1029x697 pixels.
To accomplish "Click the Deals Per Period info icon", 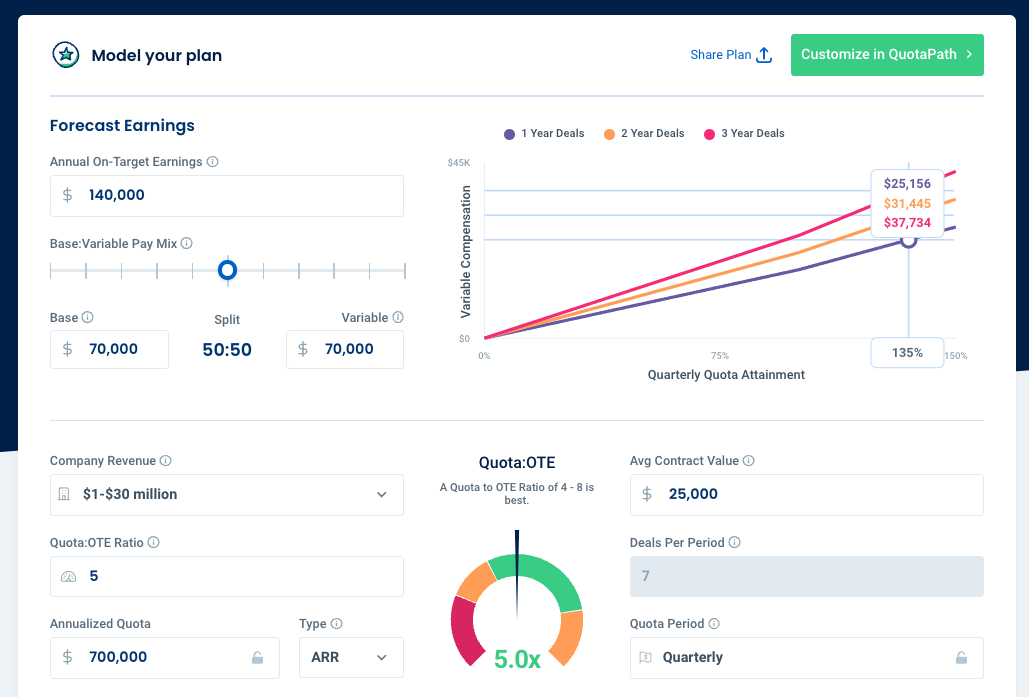I will coord(734,542).
